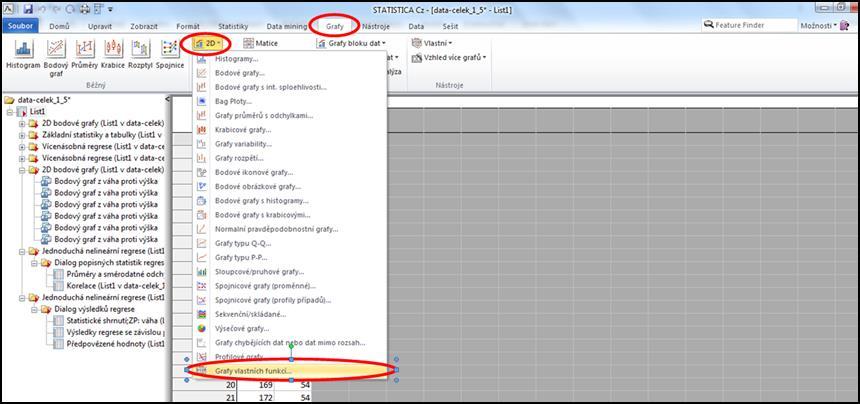The width and height of the screenshot is (860, 404).
Task: Choose Histogramy... from the 2D menu
Action: point(290,59)
